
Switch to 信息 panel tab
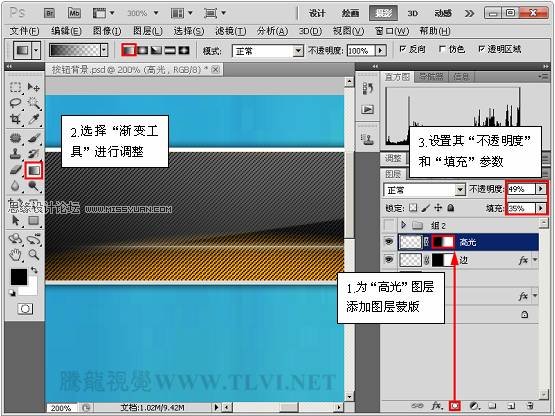[461, 76]
